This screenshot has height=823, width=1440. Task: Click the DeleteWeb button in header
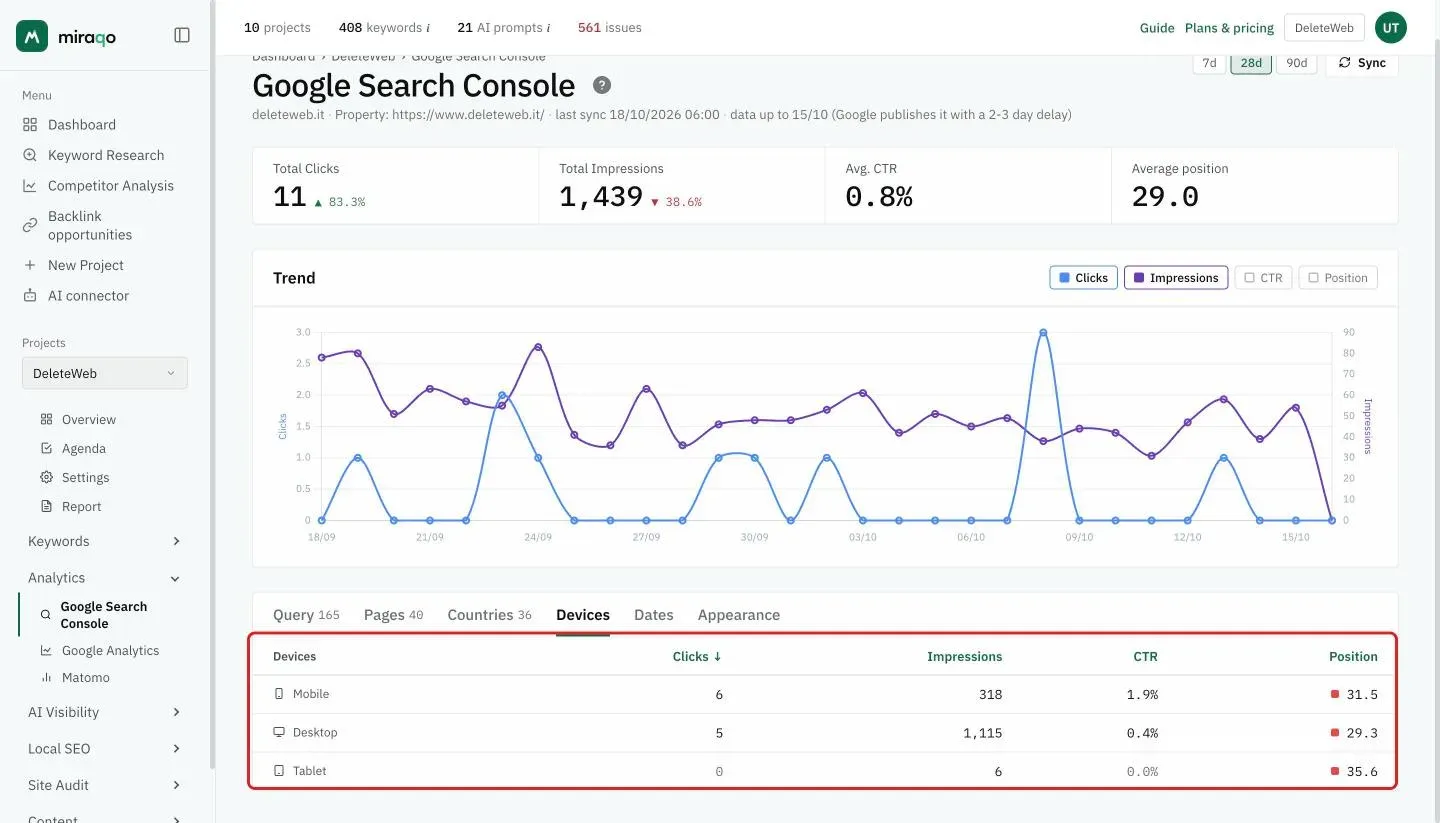pos(1324,28)
